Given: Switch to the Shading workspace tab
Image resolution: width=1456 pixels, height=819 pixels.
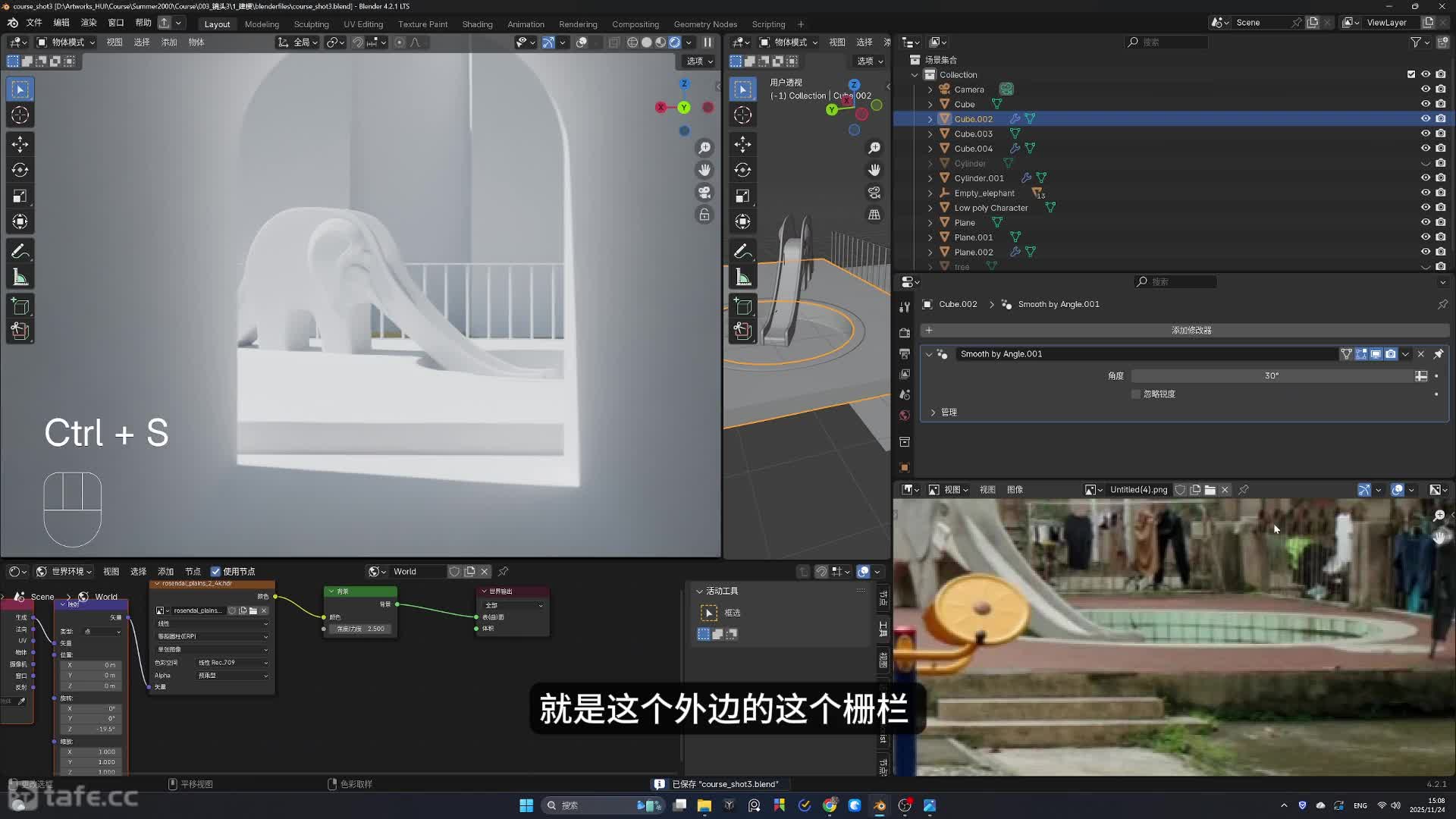Looking at the screenshot, I should 477,24.
